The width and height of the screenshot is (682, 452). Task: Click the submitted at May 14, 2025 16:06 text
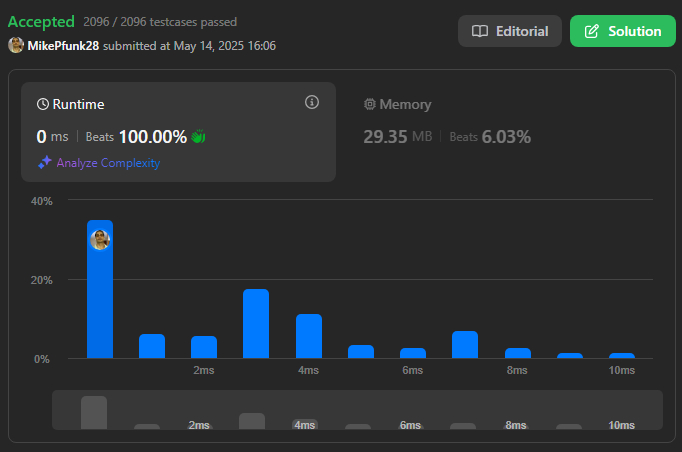189,46
